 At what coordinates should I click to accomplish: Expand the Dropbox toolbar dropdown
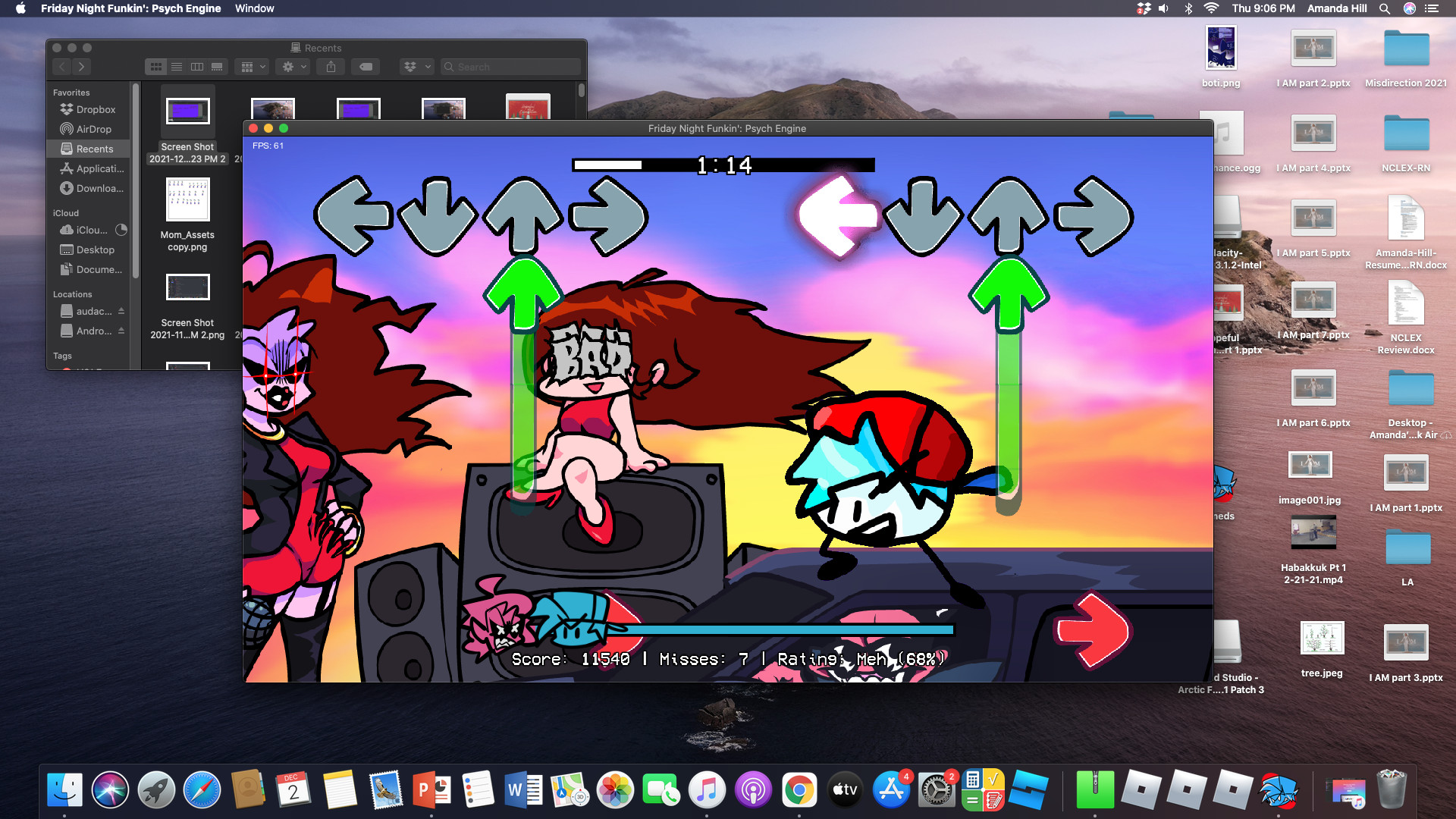pos(416,67)
